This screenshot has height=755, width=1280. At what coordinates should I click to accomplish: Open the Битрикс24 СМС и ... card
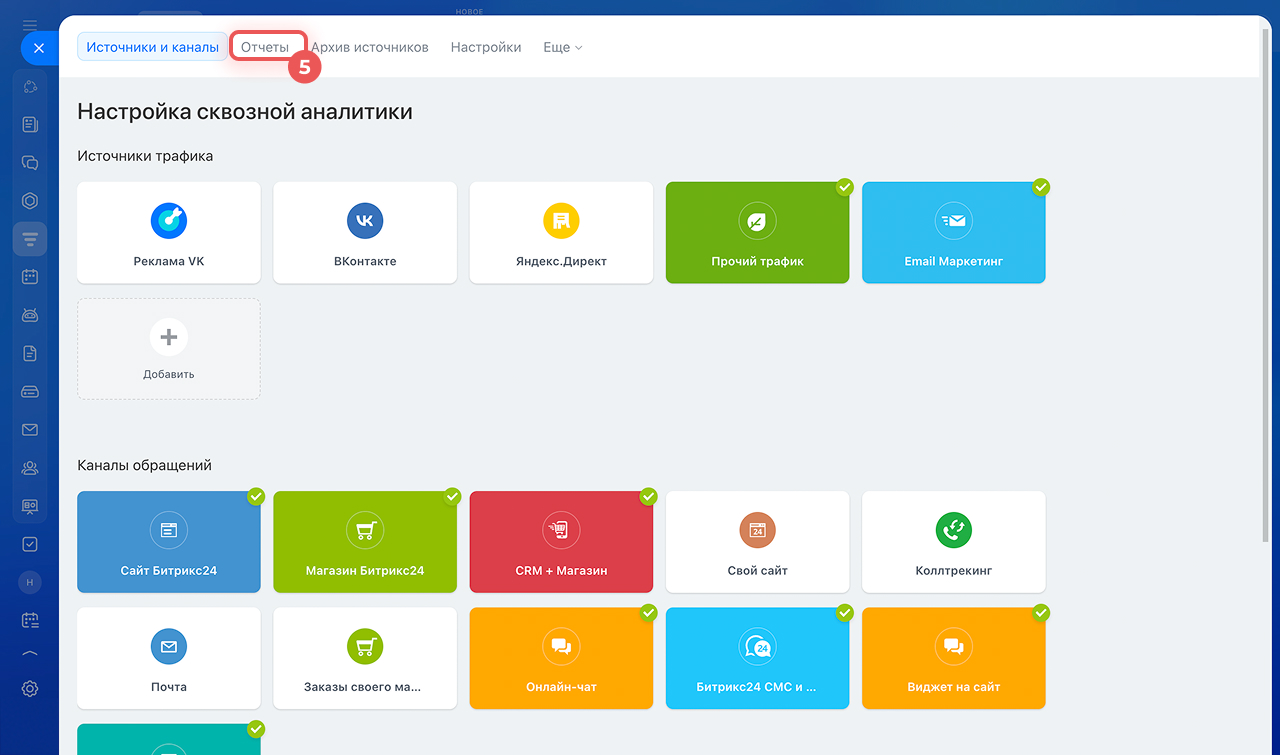[x=757, y=658]
